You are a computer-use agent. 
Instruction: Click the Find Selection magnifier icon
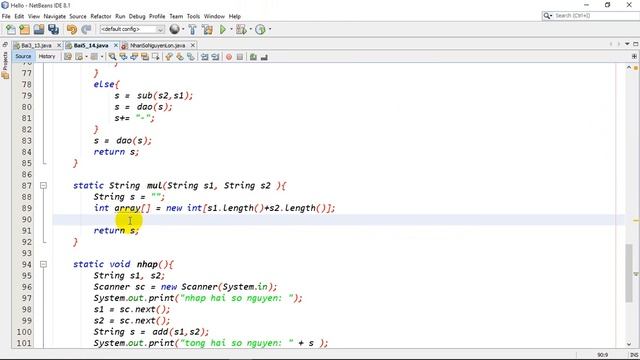click(x=112, y=57)
